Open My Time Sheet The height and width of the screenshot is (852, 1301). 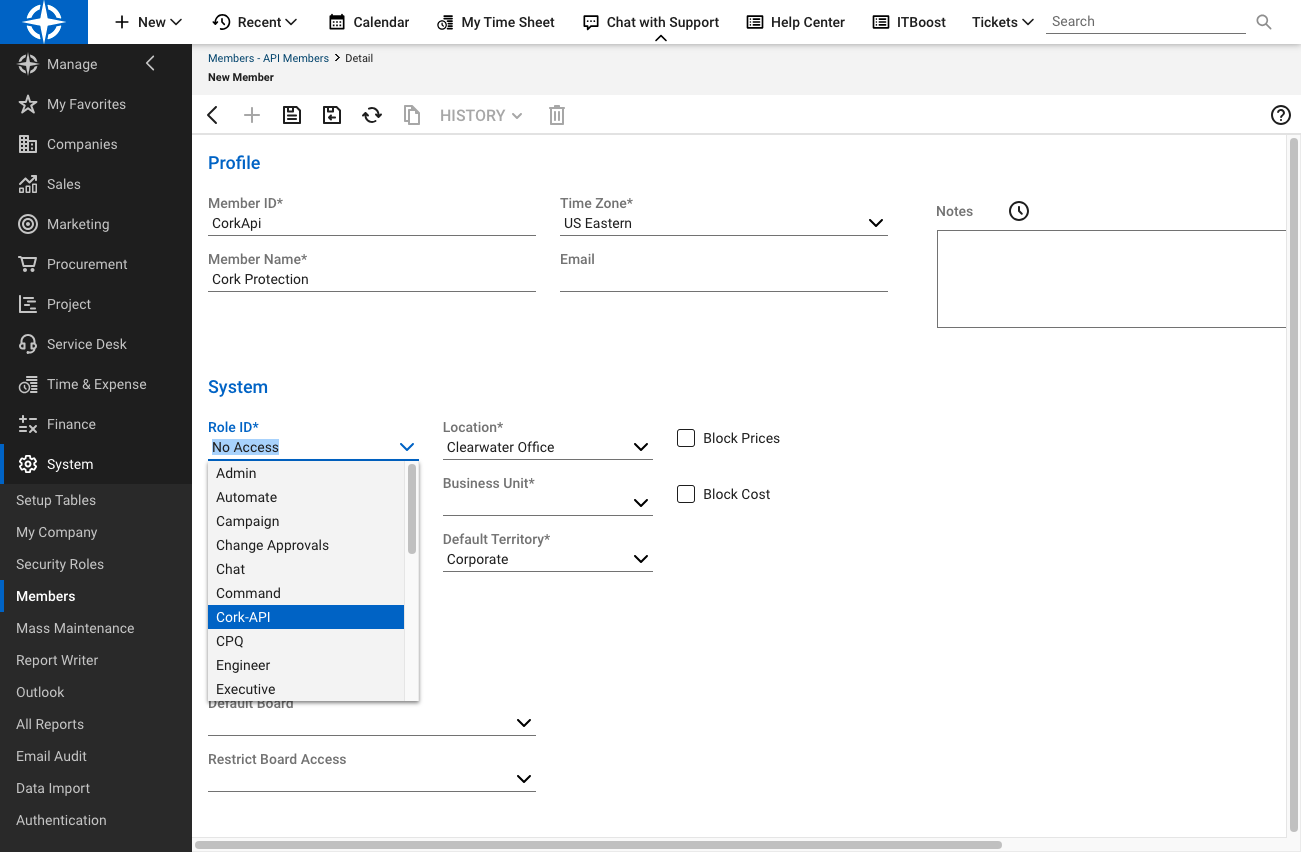pyautogui.click(x=496, y=22)
